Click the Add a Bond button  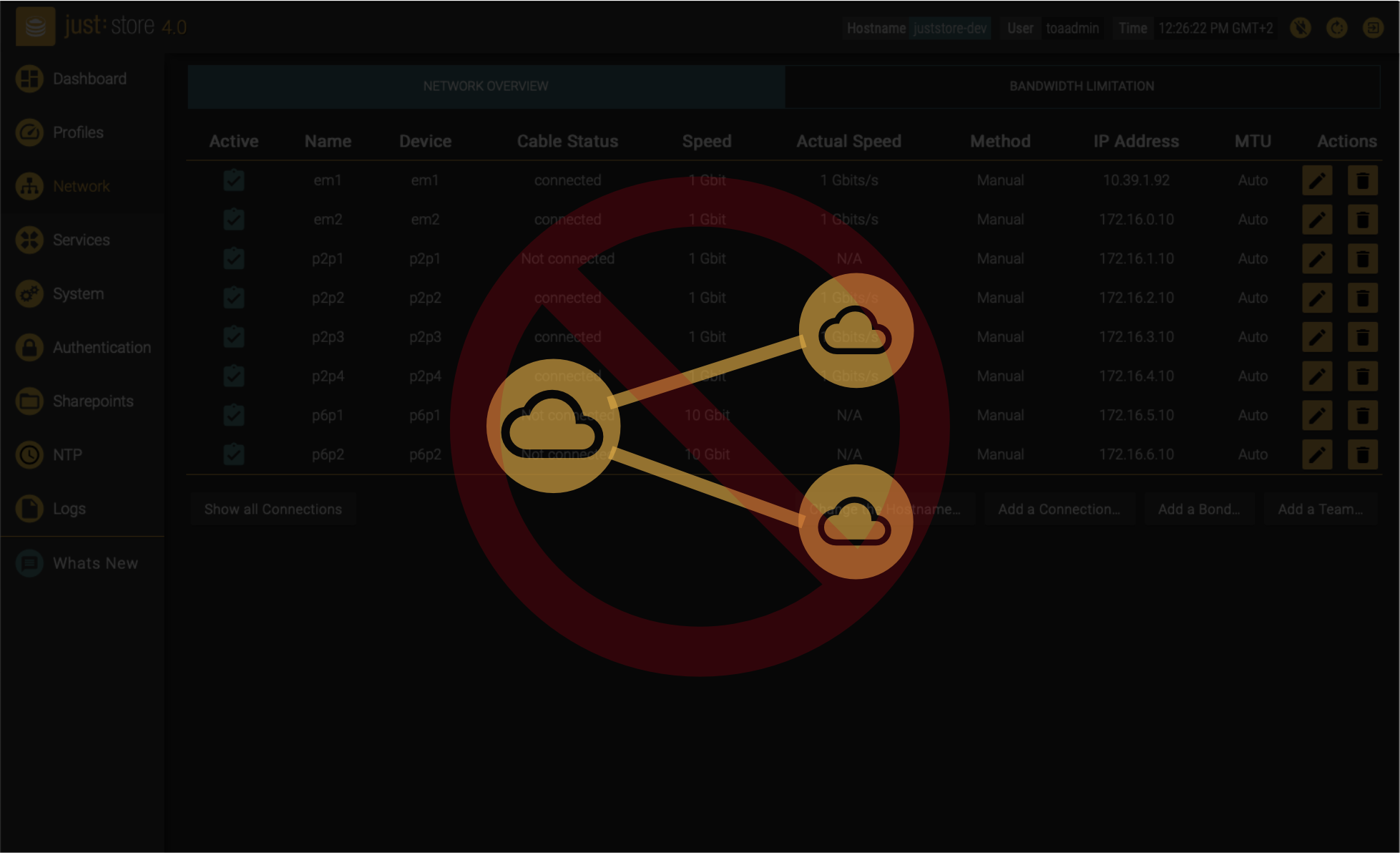pyautogui.click(x=1200, y=510)
